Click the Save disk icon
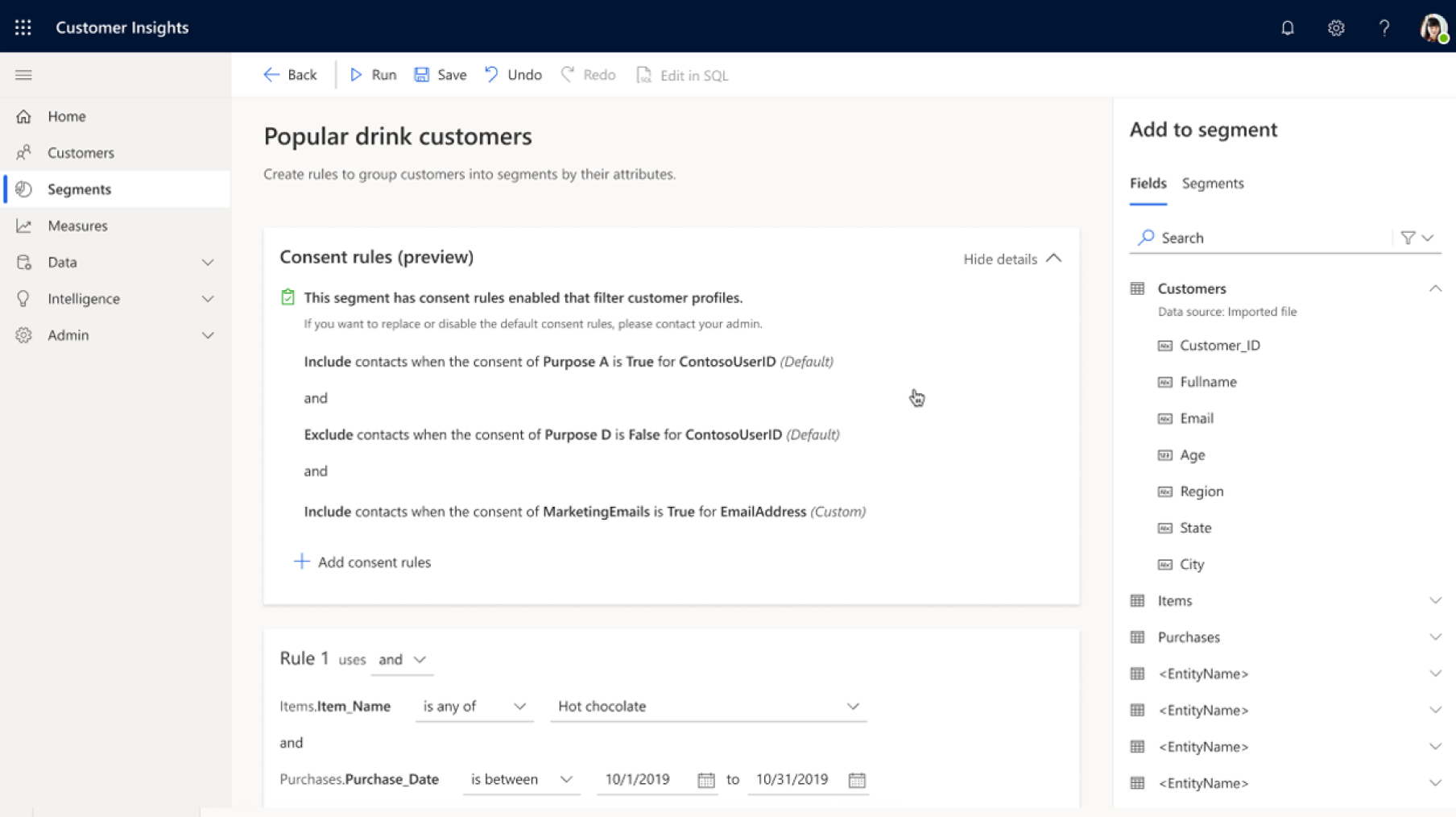The height and width of the screenshot is (817, 1456). point(422,75)
